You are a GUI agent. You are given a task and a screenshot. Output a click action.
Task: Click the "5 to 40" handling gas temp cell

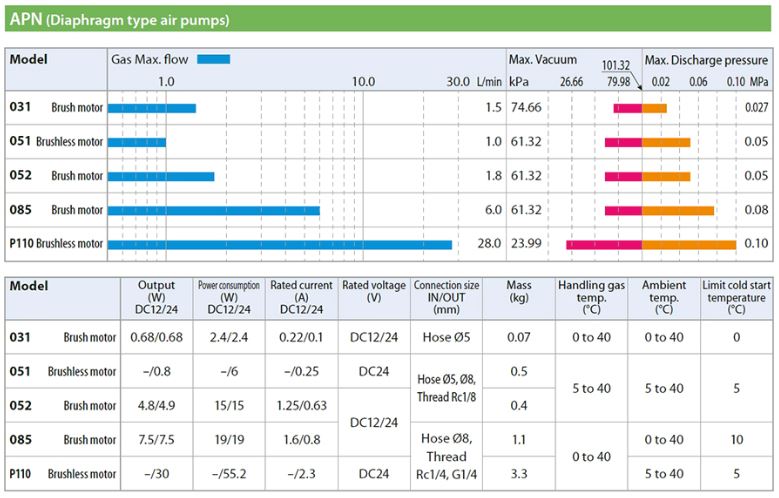591,388
